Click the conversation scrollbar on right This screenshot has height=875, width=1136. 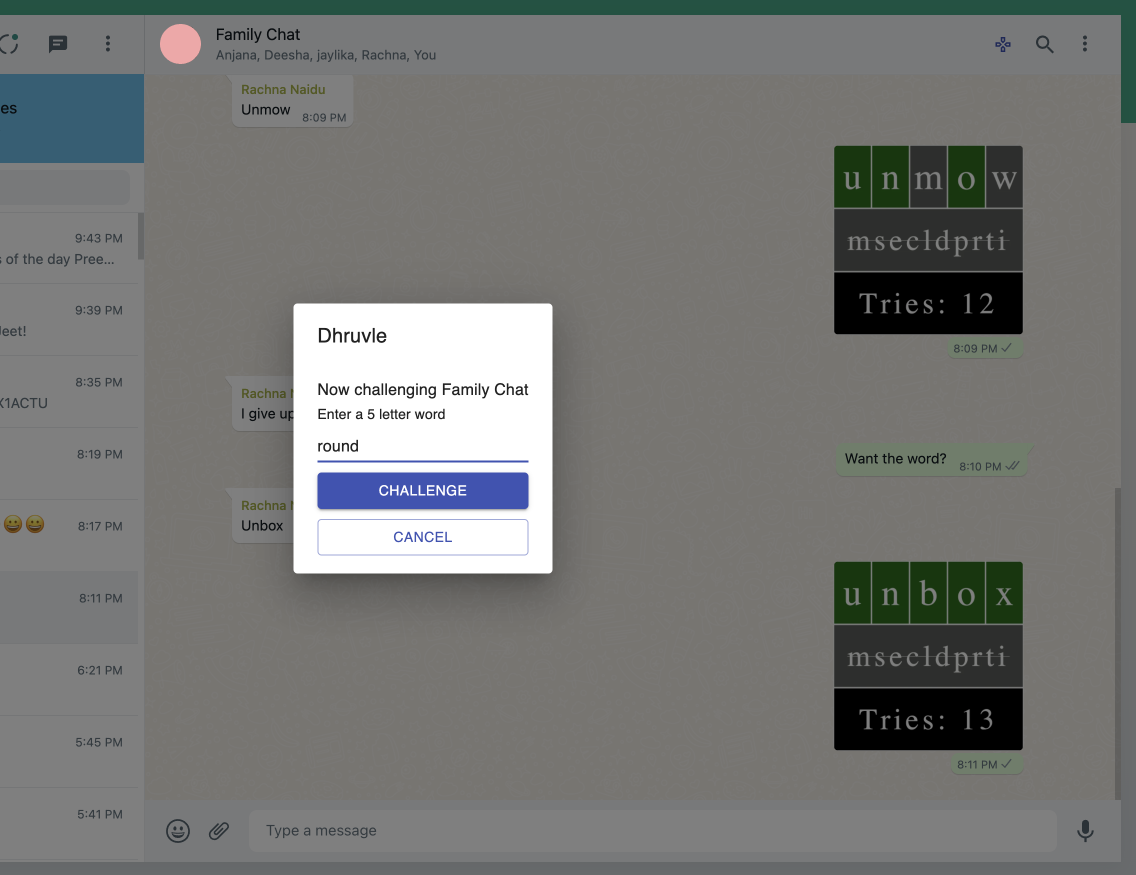[x=1117, y=644]
